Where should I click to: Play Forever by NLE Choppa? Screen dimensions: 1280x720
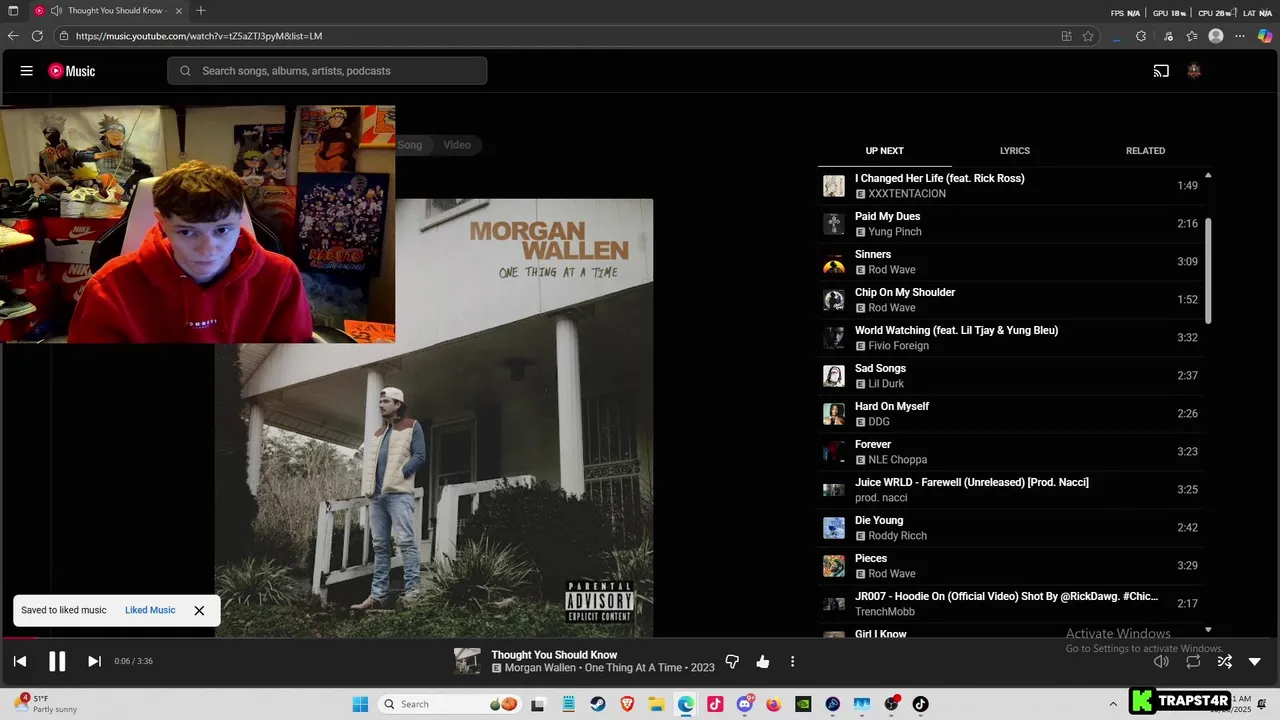pyautogui.click(x=1010, y=452)
